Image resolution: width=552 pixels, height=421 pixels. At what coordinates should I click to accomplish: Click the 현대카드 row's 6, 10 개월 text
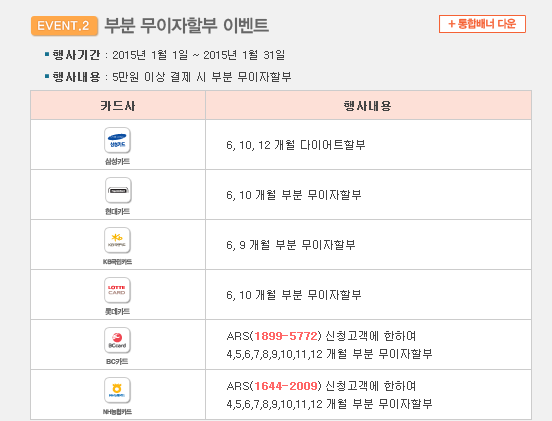click(294, 195)
